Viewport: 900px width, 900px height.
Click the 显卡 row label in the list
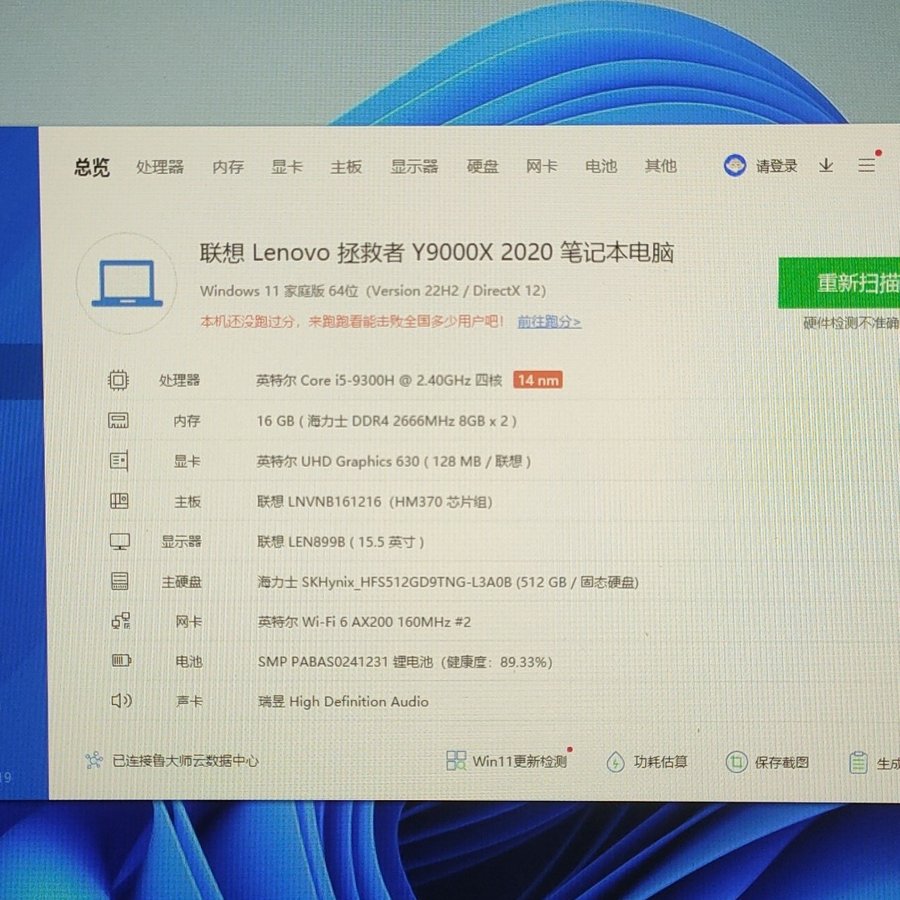pos(187,461)
